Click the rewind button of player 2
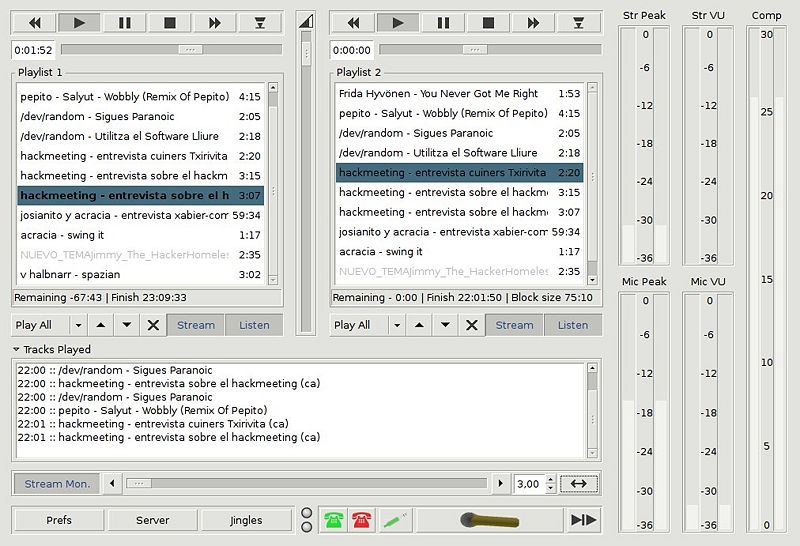Screen dimensions: 800x546 click(x=353, y=23)
